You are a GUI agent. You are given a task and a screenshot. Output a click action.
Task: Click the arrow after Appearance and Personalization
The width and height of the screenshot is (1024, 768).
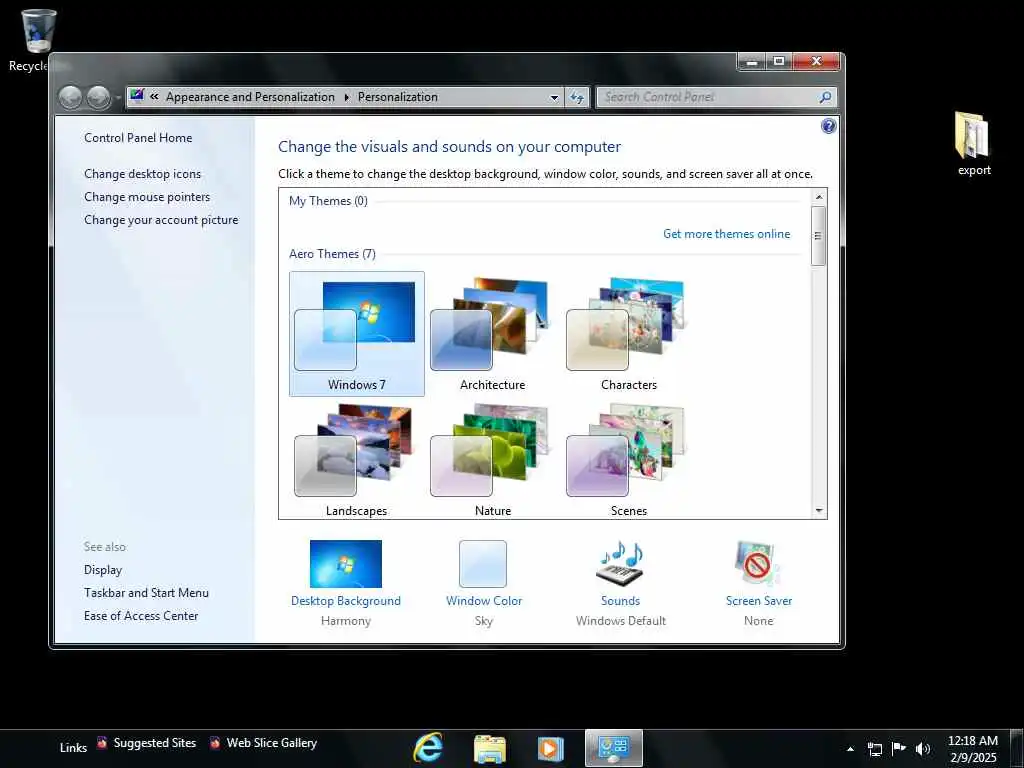point(346,97)
